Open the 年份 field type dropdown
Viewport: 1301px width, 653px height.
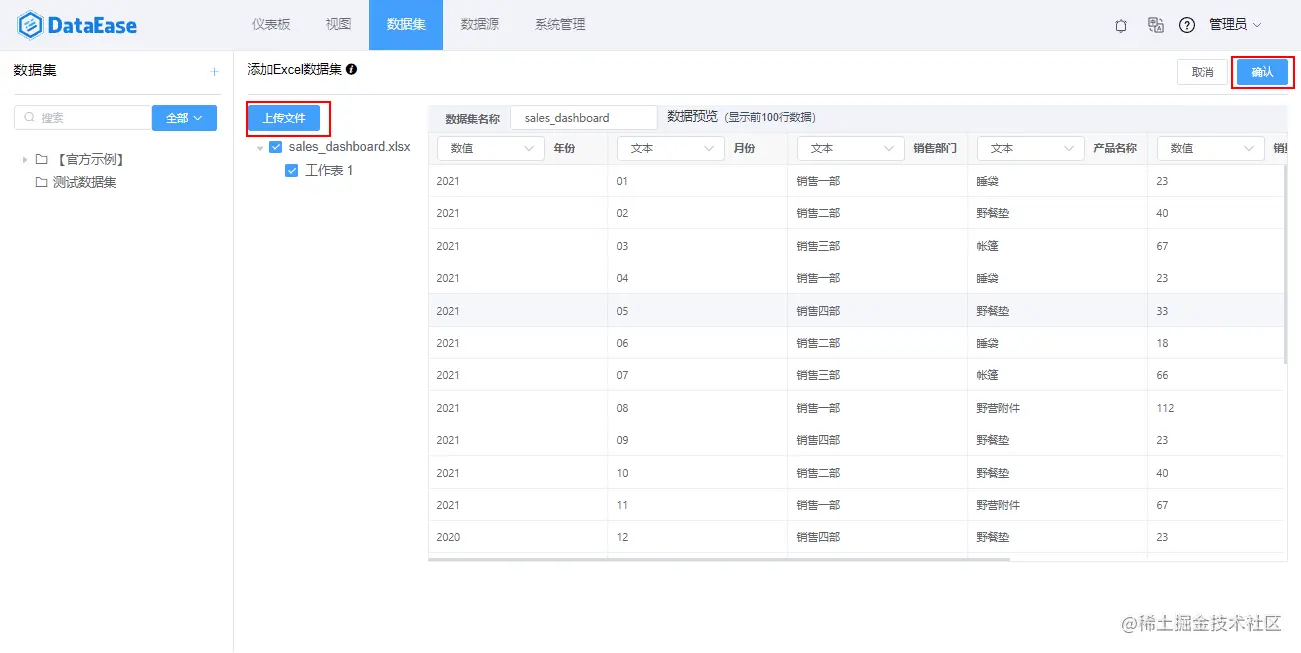[x=491, y=148]
